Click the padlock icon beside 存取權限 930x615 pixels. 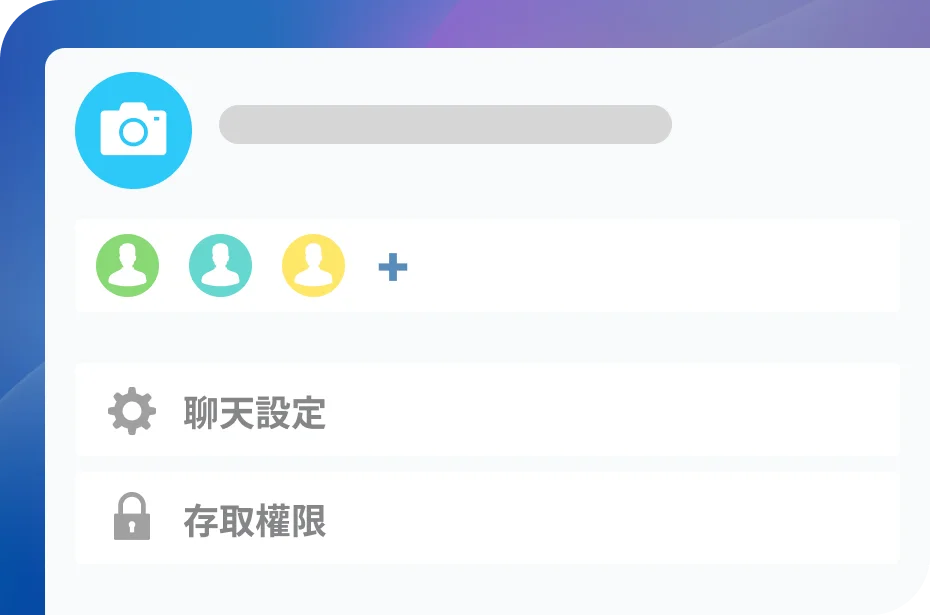coord(132,516)
